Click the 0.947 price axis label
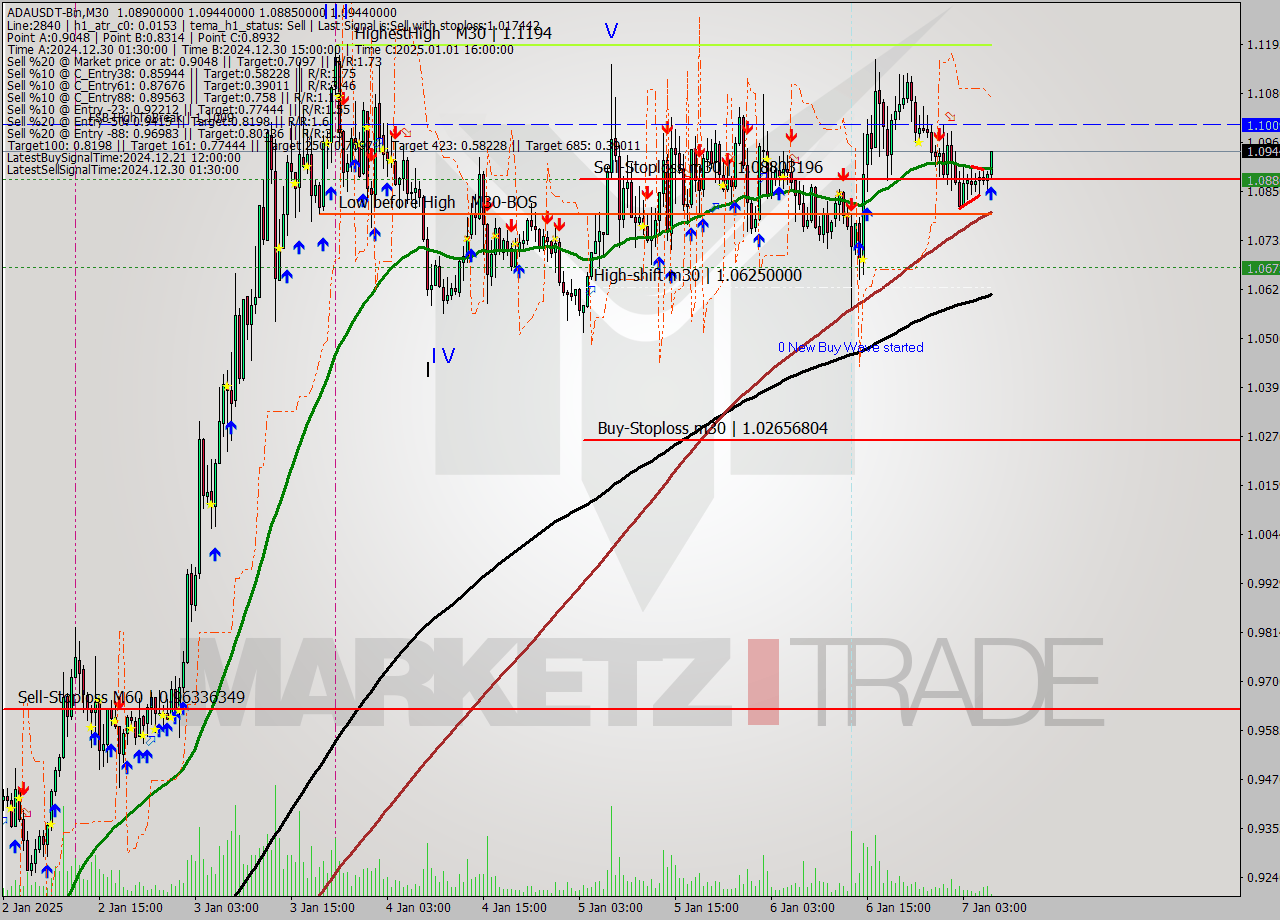 (1262, 780)
